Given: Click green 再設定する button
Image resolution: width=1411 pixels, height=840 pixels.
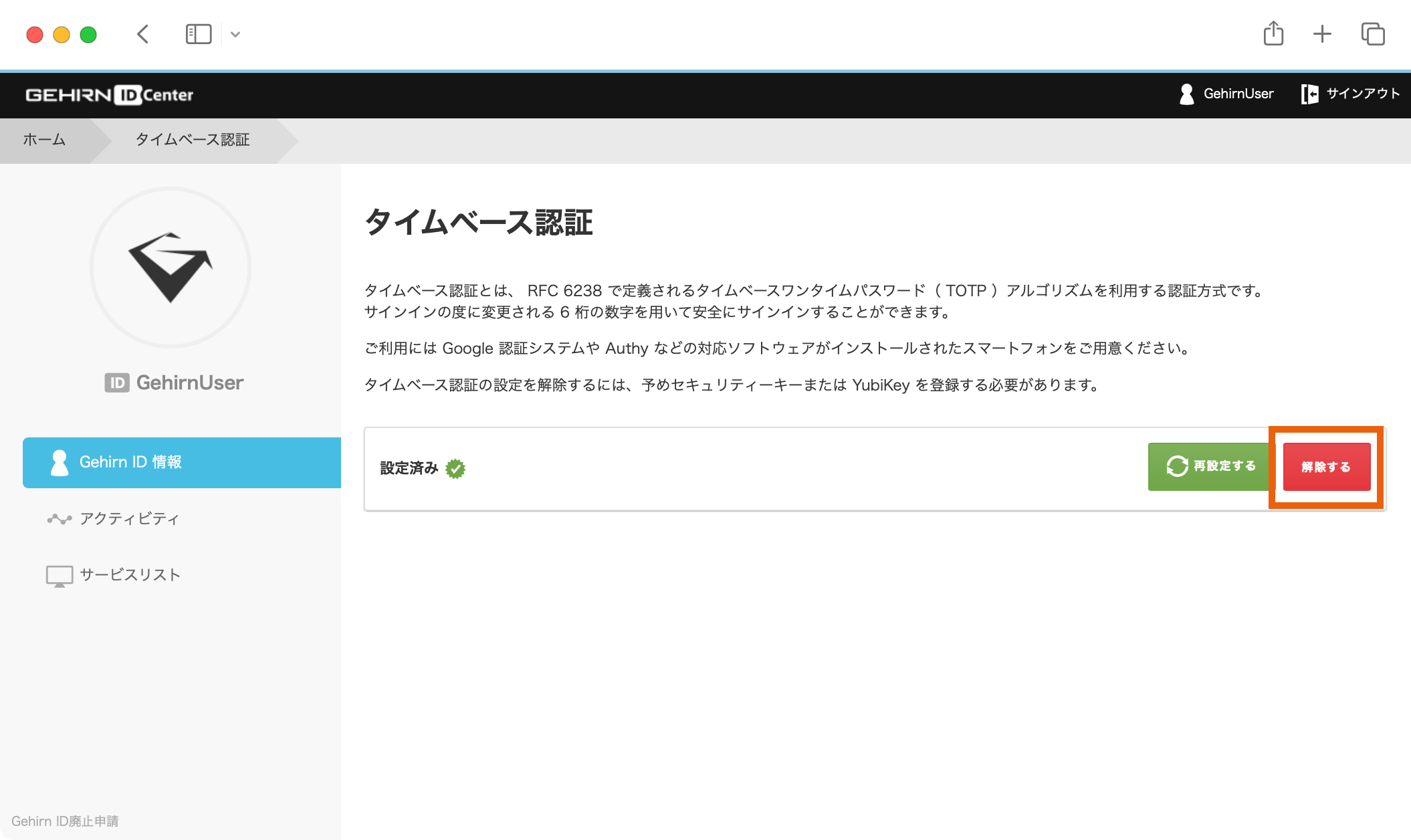Looking at the screenshot, I should click(1210, 466).
